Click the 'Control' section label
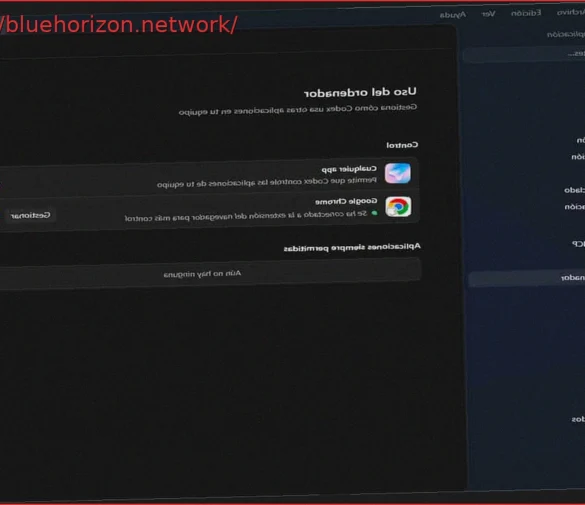 402,145
